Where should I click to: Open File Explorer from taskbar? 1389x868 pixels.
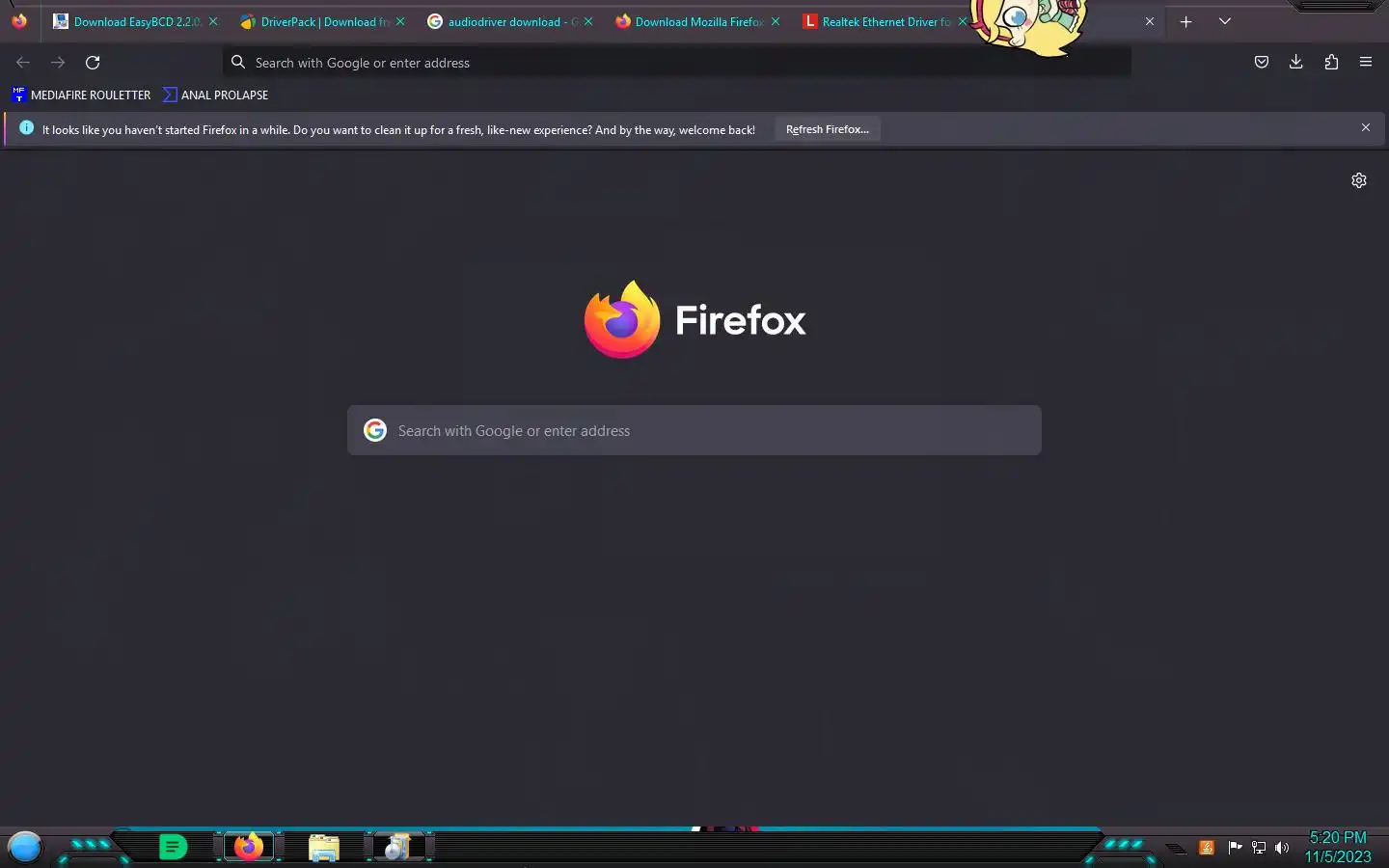coord(324,848)
